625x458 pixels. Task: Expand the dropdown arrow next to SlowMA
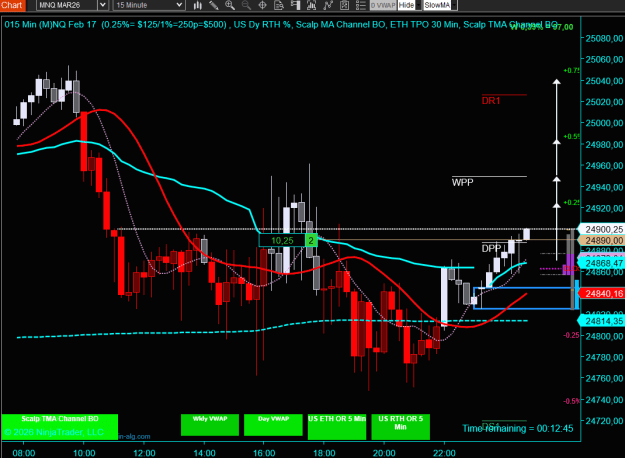pyautogui.click(x=454, y=5)
